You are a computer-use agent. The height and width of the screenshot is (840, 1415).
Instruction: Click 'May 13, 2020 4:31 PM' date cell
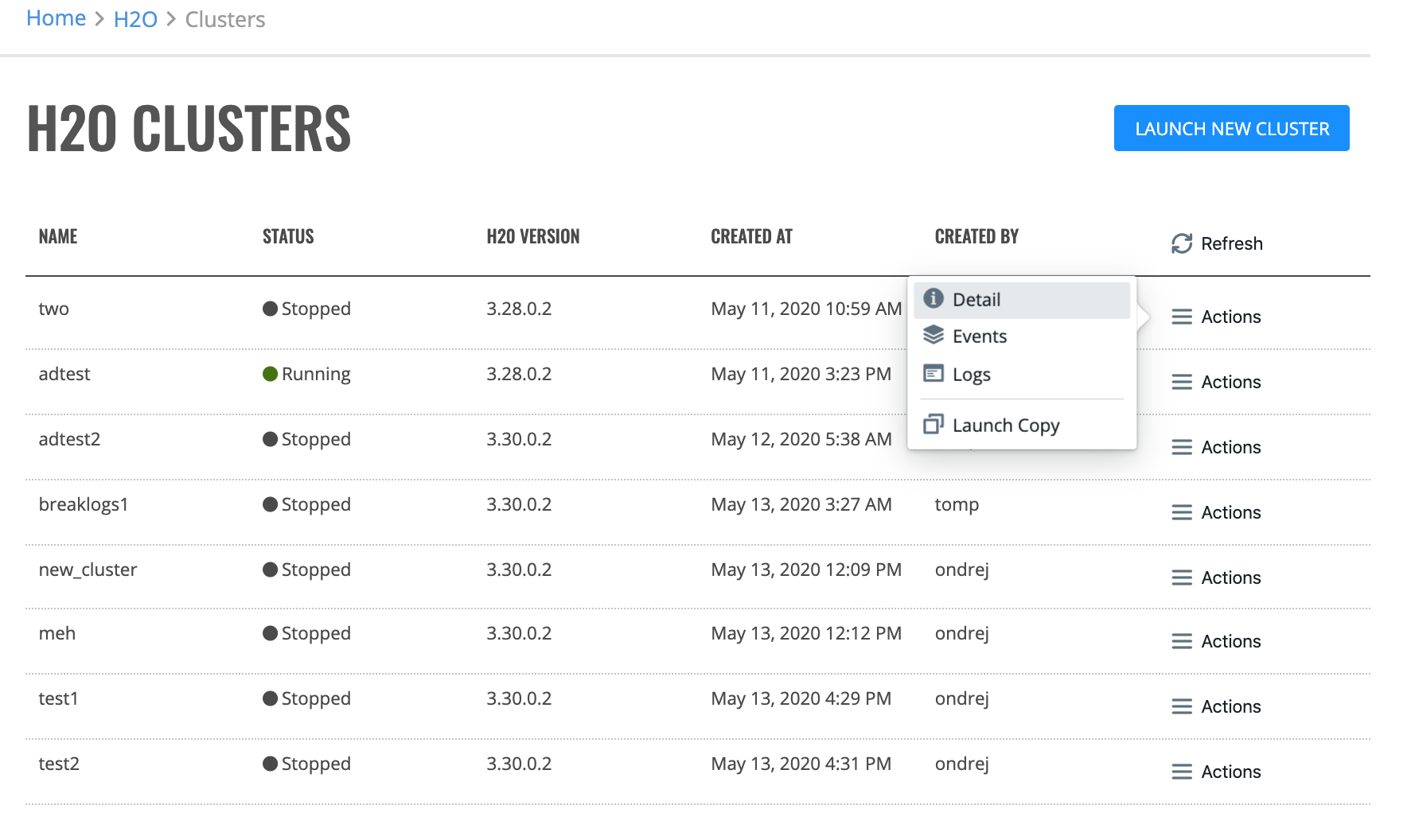pos(801,764)
